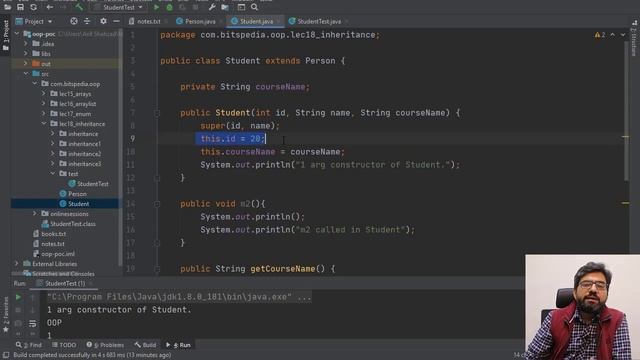Toggle soft-wrap in Run console
The image size is (640, 360).
coord(33,324)
